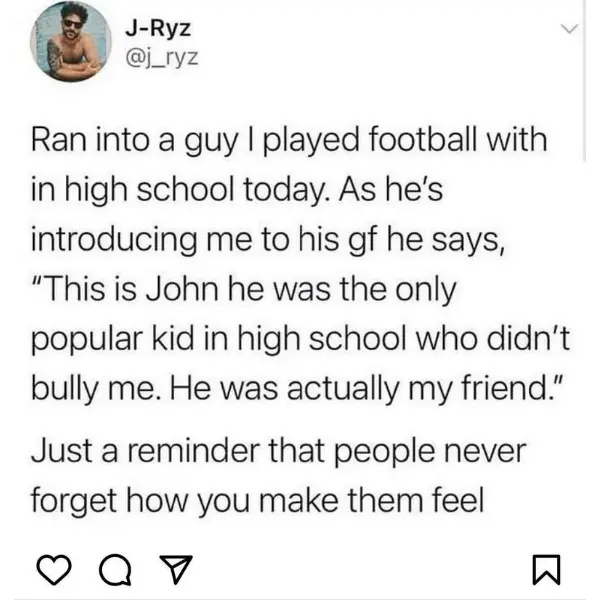
Task: Click the scrollbar on the right edge
Action: (584, 80)
